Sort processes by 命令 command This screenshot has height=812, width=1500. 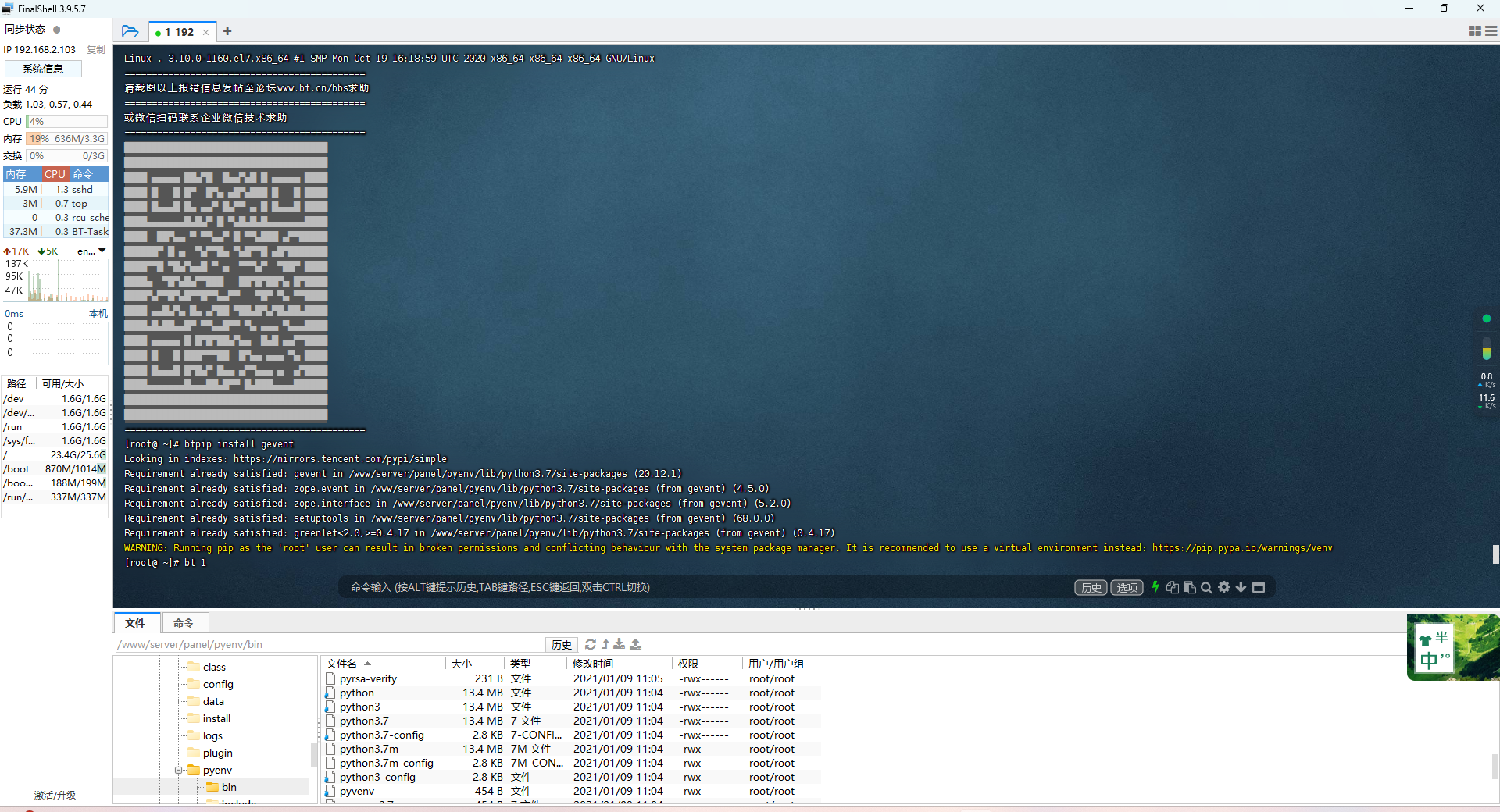pyautogui.click(x=89, y=174)
